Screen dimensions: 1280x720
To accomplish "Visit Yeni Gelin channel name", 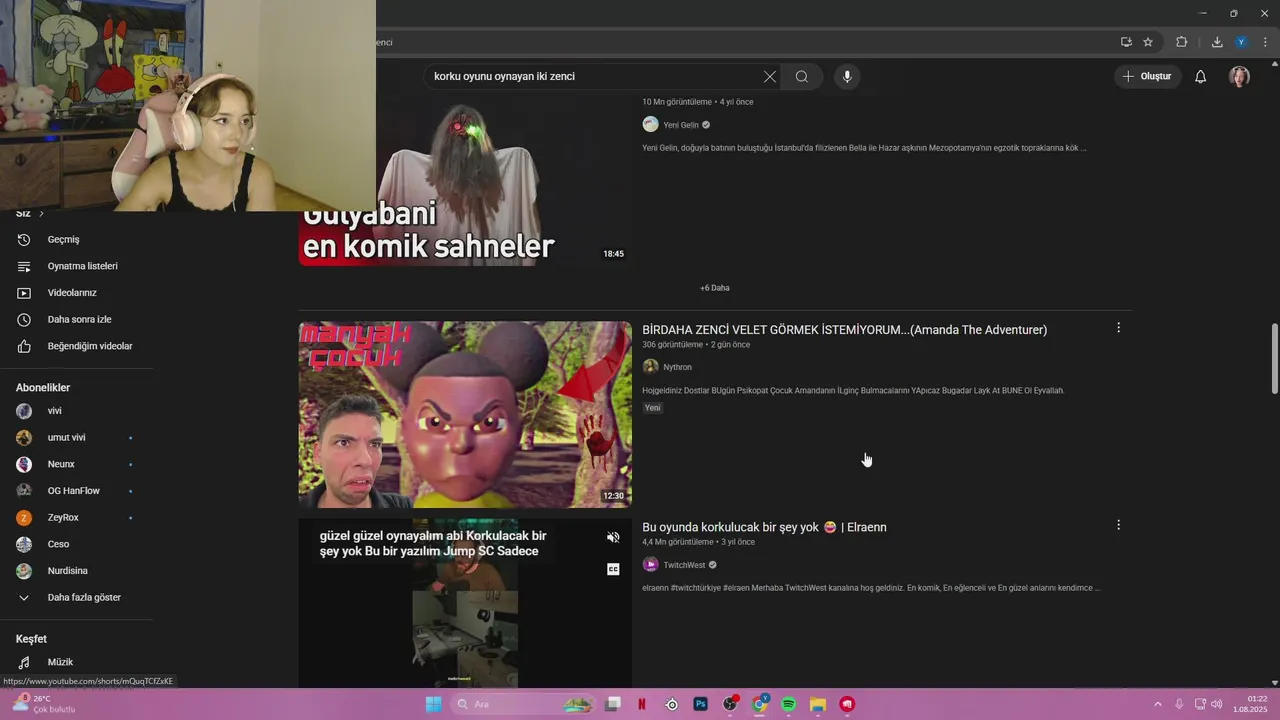I will pyautogui.click(x=681, y=125).
